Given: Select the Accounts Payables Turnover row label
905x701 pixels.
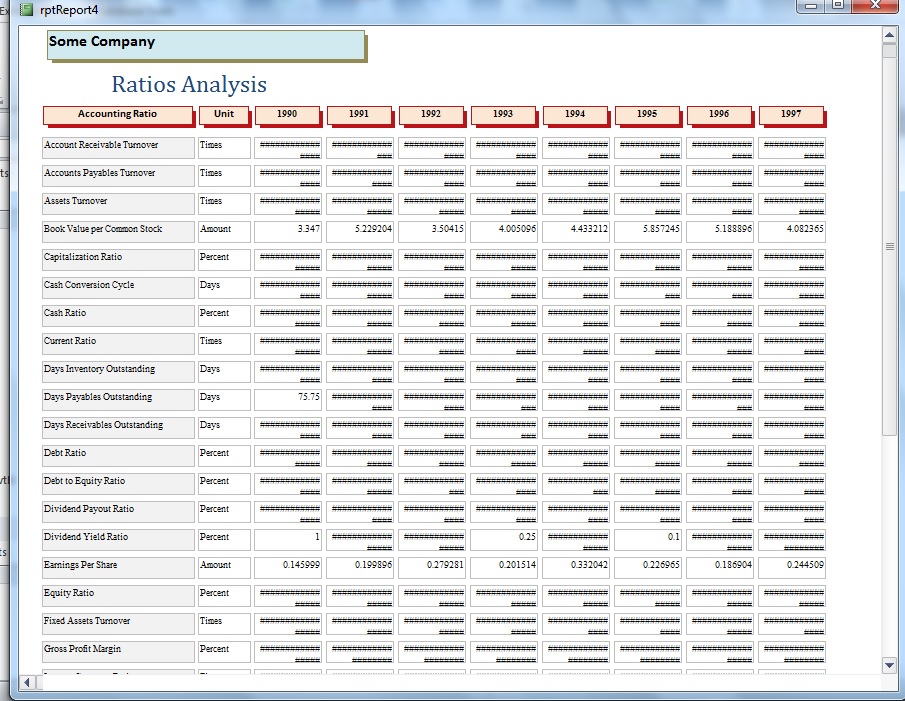Looking at the screenshot, I should [x=118, y=175].
